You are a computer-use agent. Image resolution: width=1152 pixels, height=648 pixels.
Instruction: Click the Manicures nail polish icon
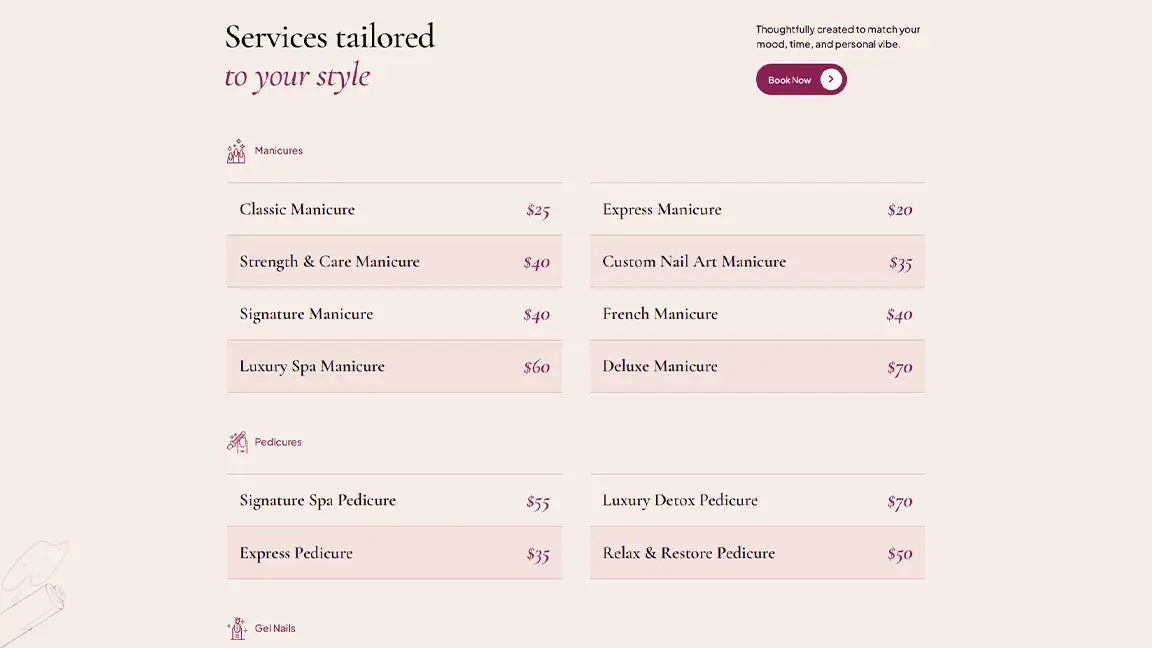pyautogui.click(x=237, y=151)
